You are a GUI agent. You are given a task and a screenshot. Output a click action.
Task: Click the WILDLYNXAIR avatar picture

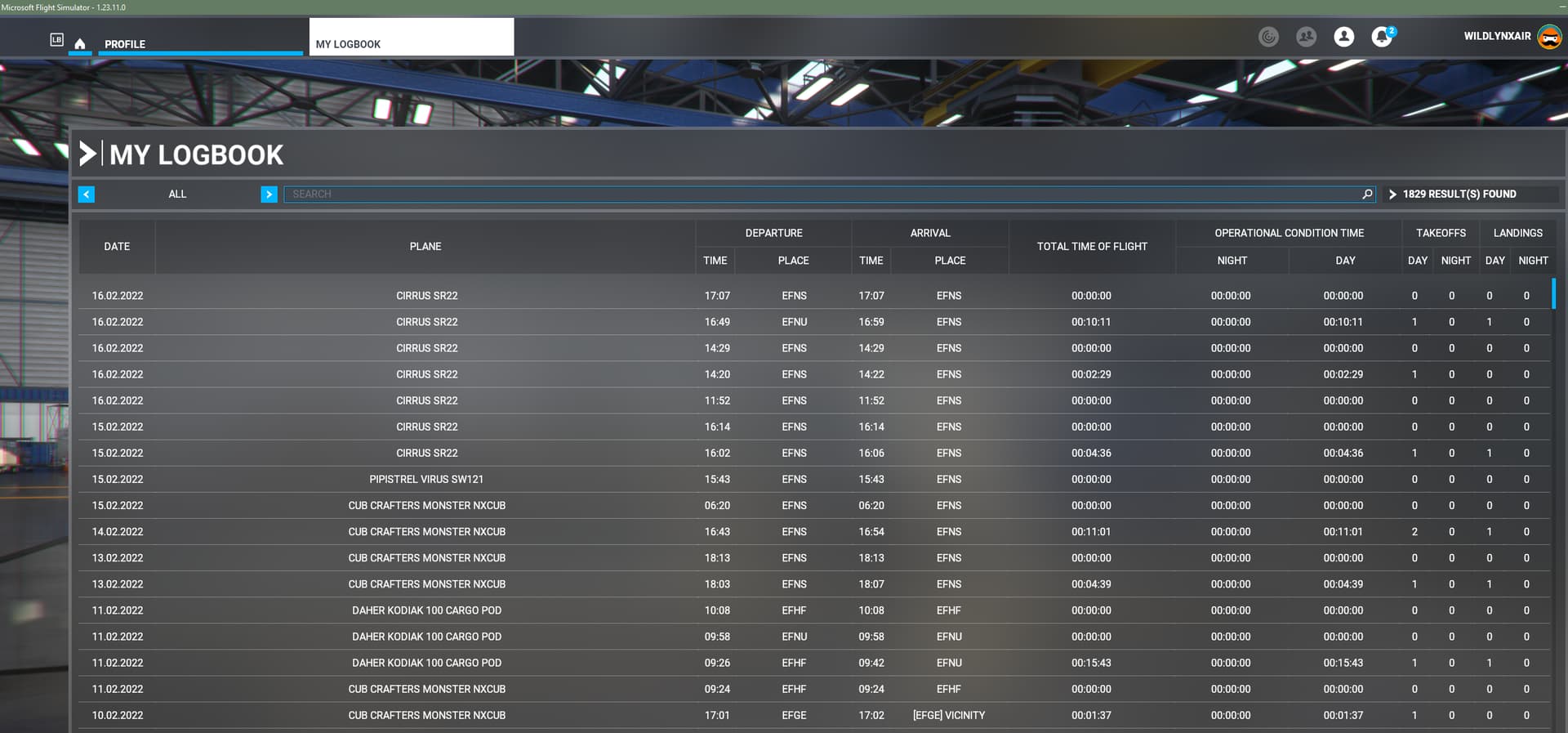(x=1548, y=37)
